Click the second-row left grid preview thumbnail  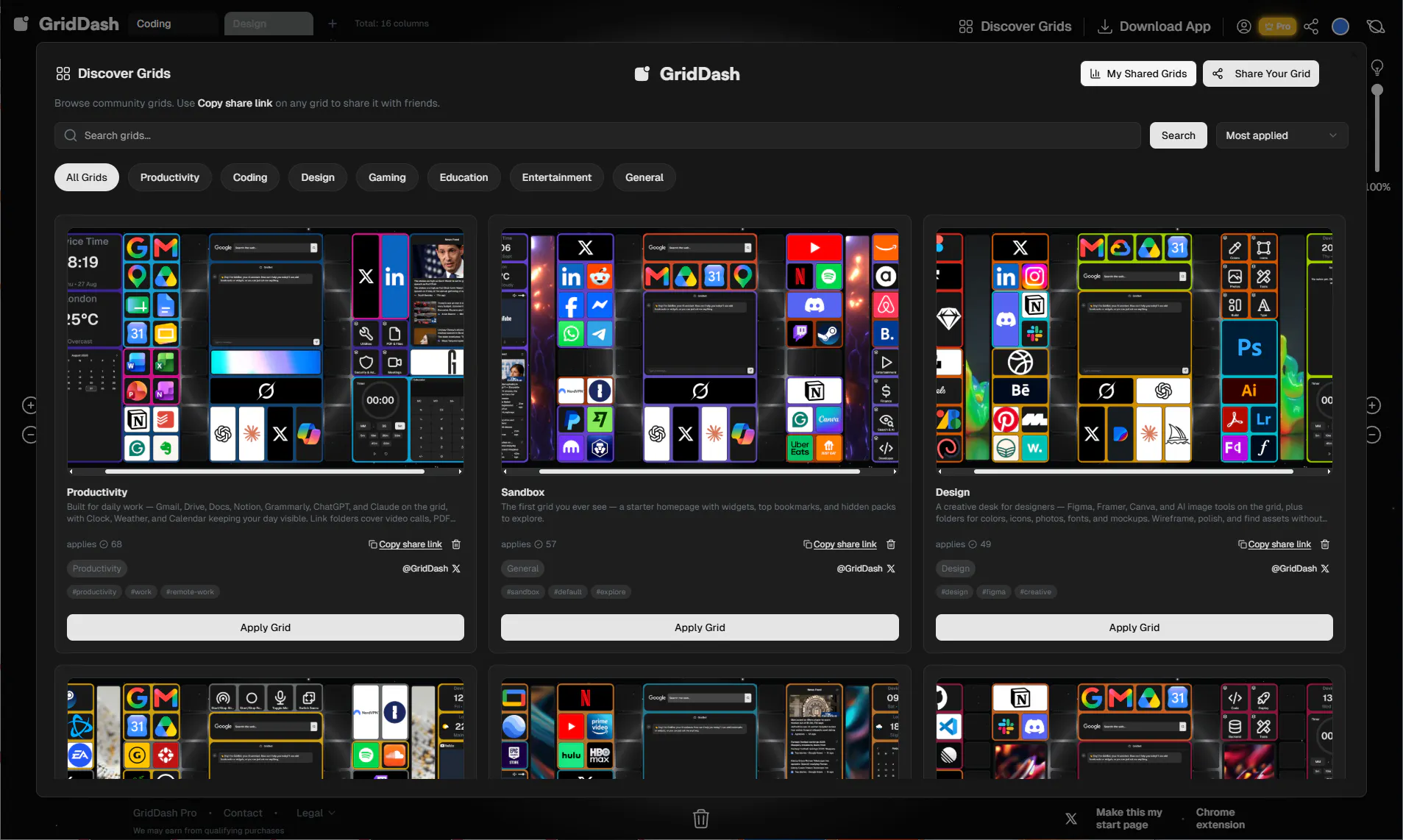point(266,729)
